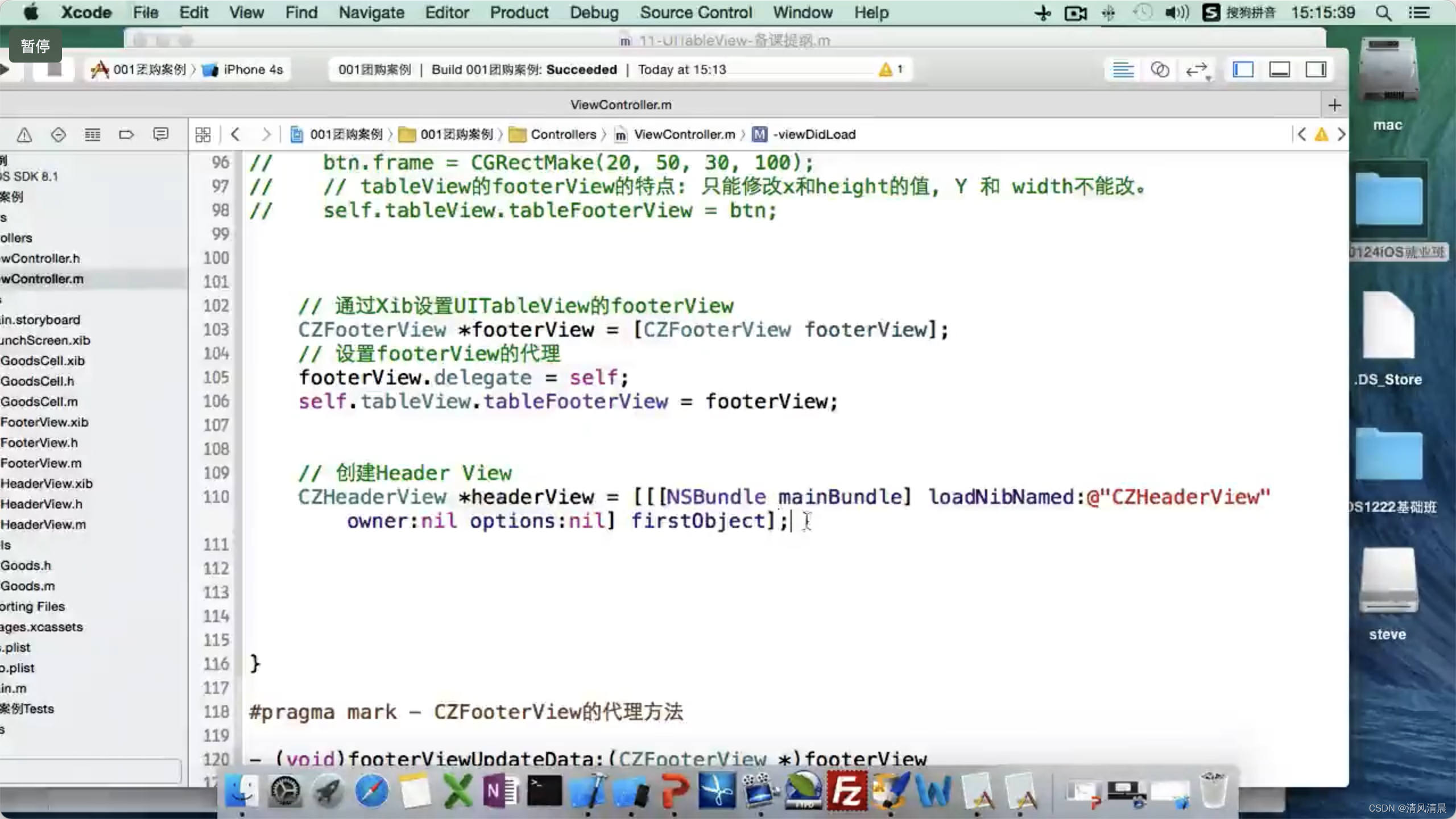This screenshot has height=819, width=1456.
Task: Open the Debug navigator icon
Action: click(92, 135)
